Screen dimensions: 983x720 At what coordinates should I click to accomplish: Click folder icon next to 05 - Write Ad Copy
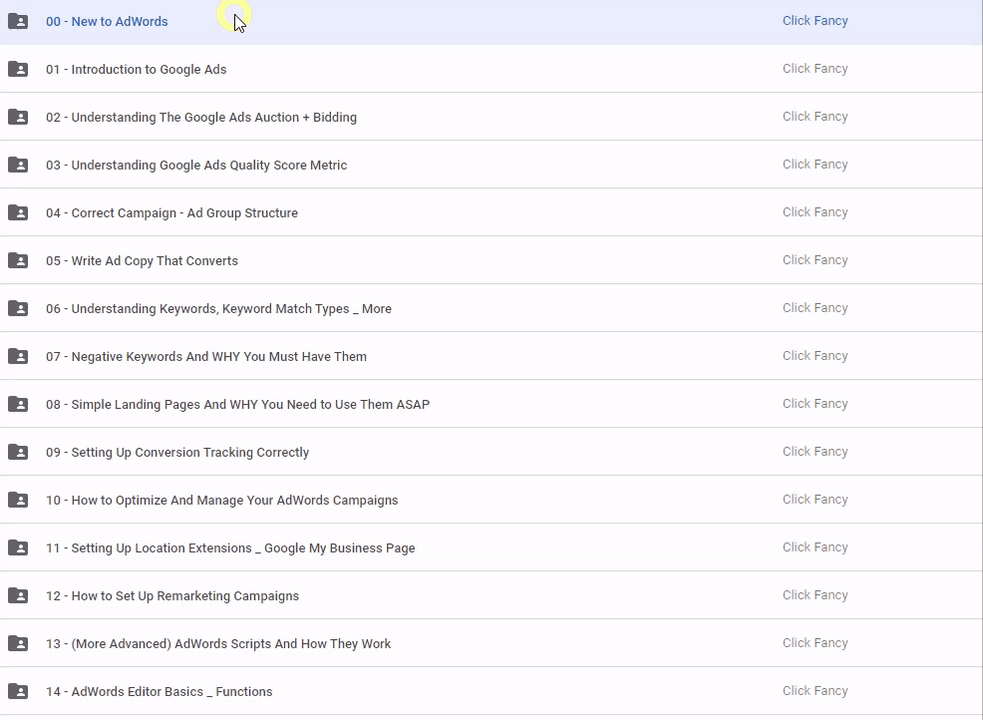[18, 261]
